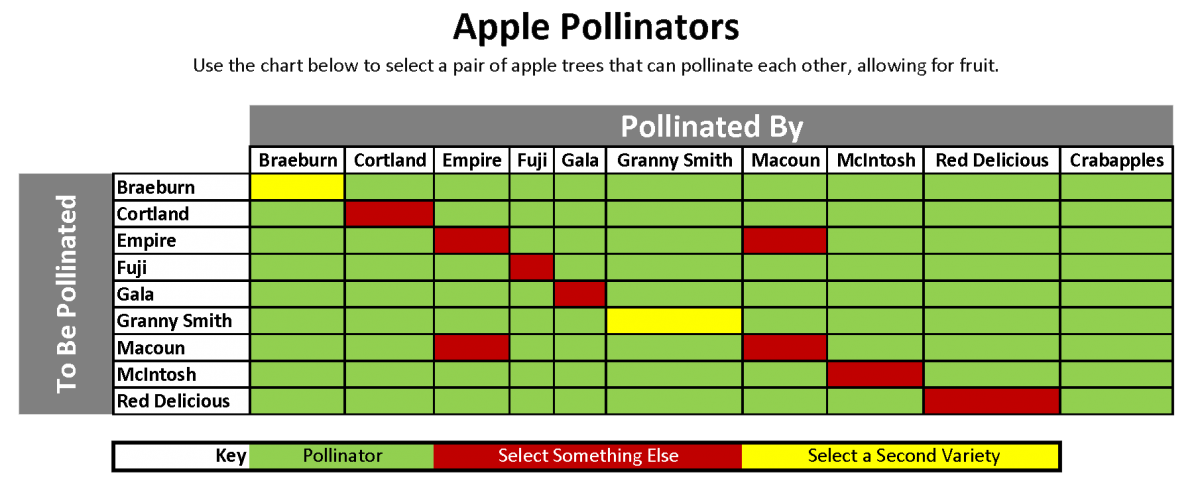
Task: Click red Macoun row cell under Empire
Action: tap(471, 348)
